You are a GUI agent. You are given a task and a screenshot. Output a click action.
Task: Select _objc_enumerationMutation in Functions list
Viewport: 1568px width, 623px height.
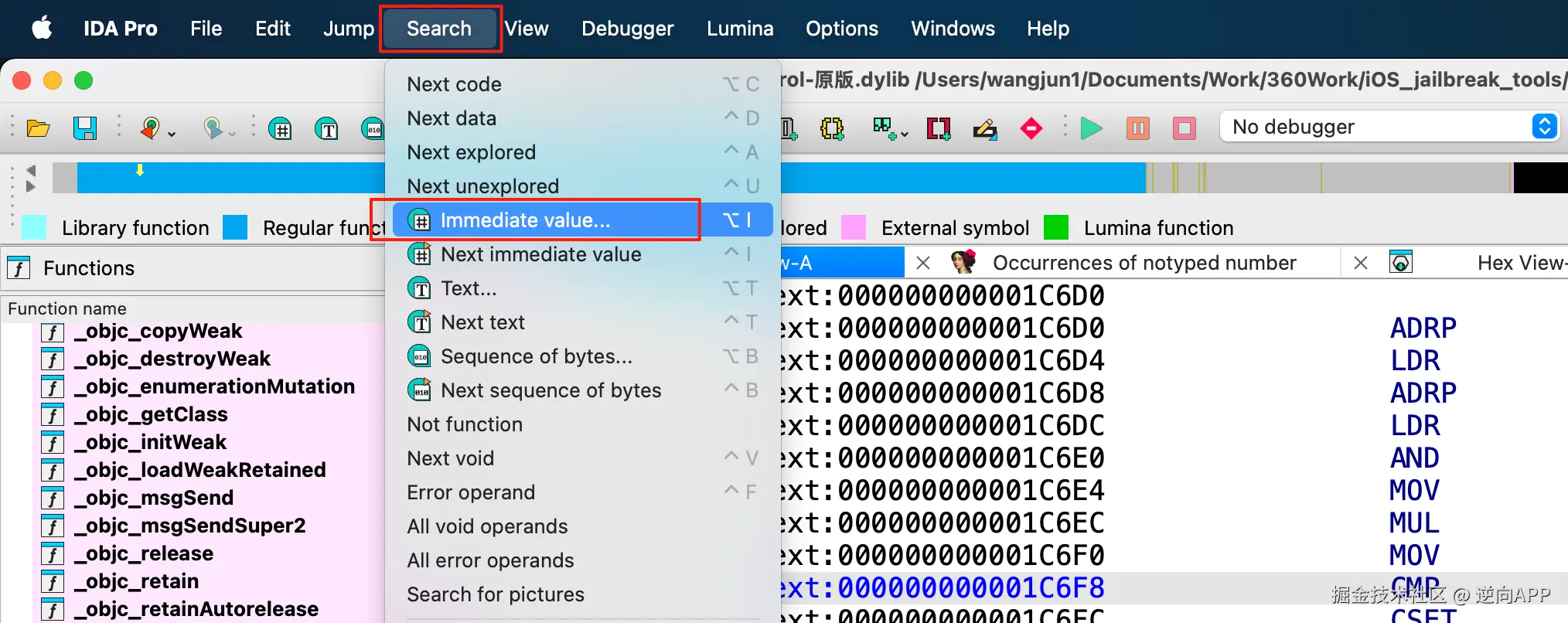click(213, 387)
